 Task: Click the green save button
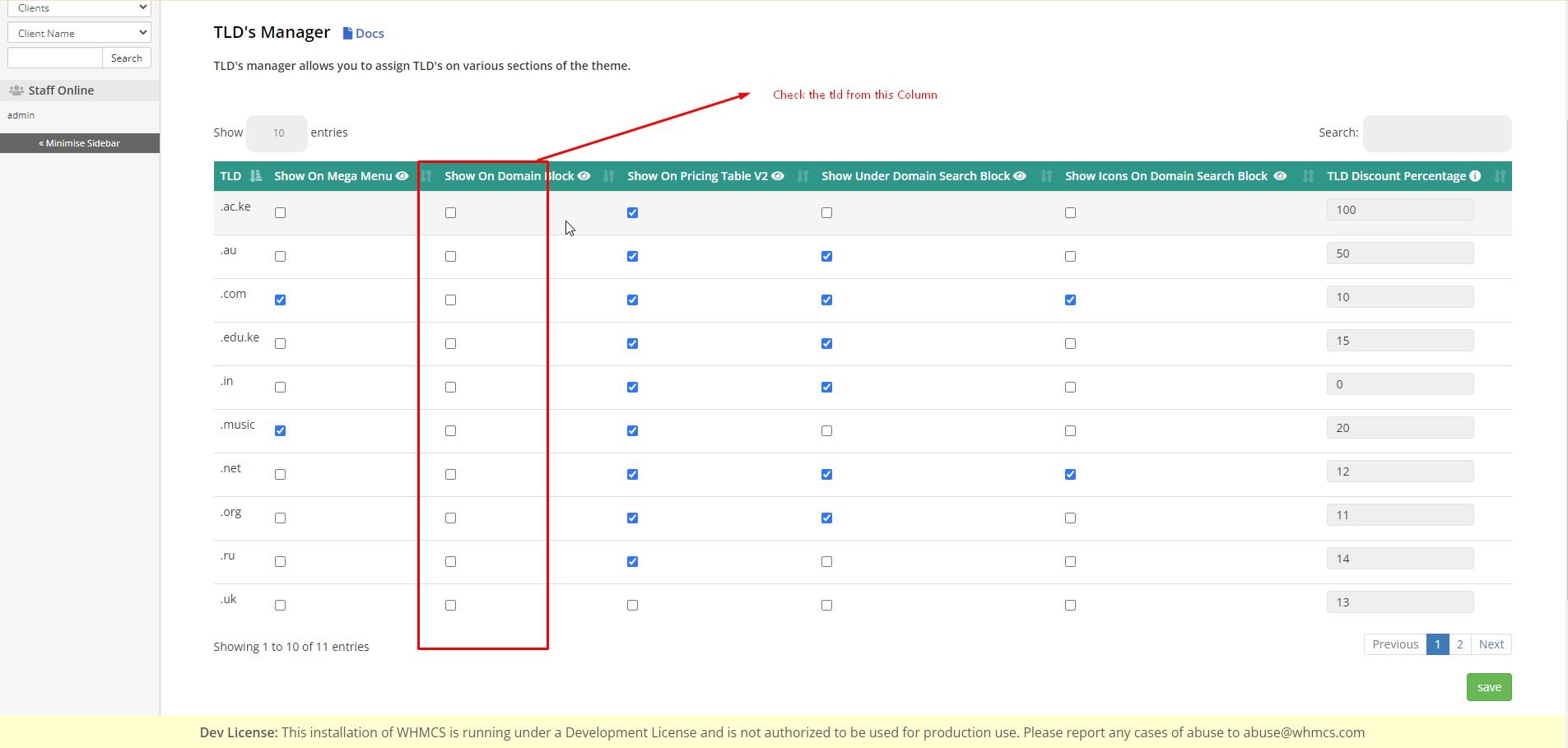coord(1488,687)
